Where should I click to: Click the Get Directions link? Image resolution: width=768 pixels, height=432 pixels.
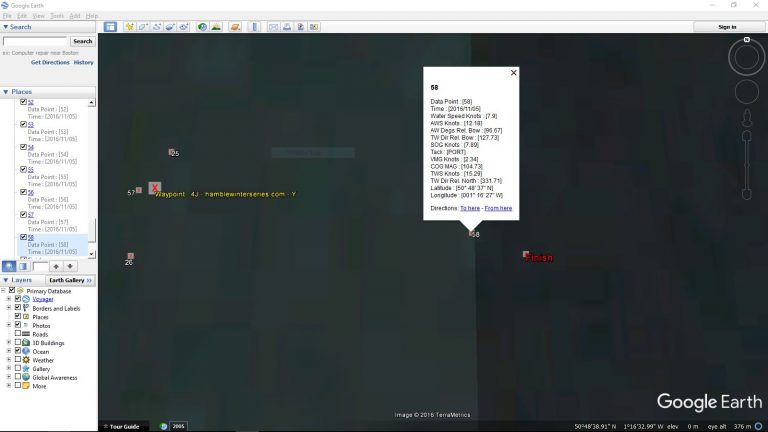pyautogui.click(x=50, y=62)
